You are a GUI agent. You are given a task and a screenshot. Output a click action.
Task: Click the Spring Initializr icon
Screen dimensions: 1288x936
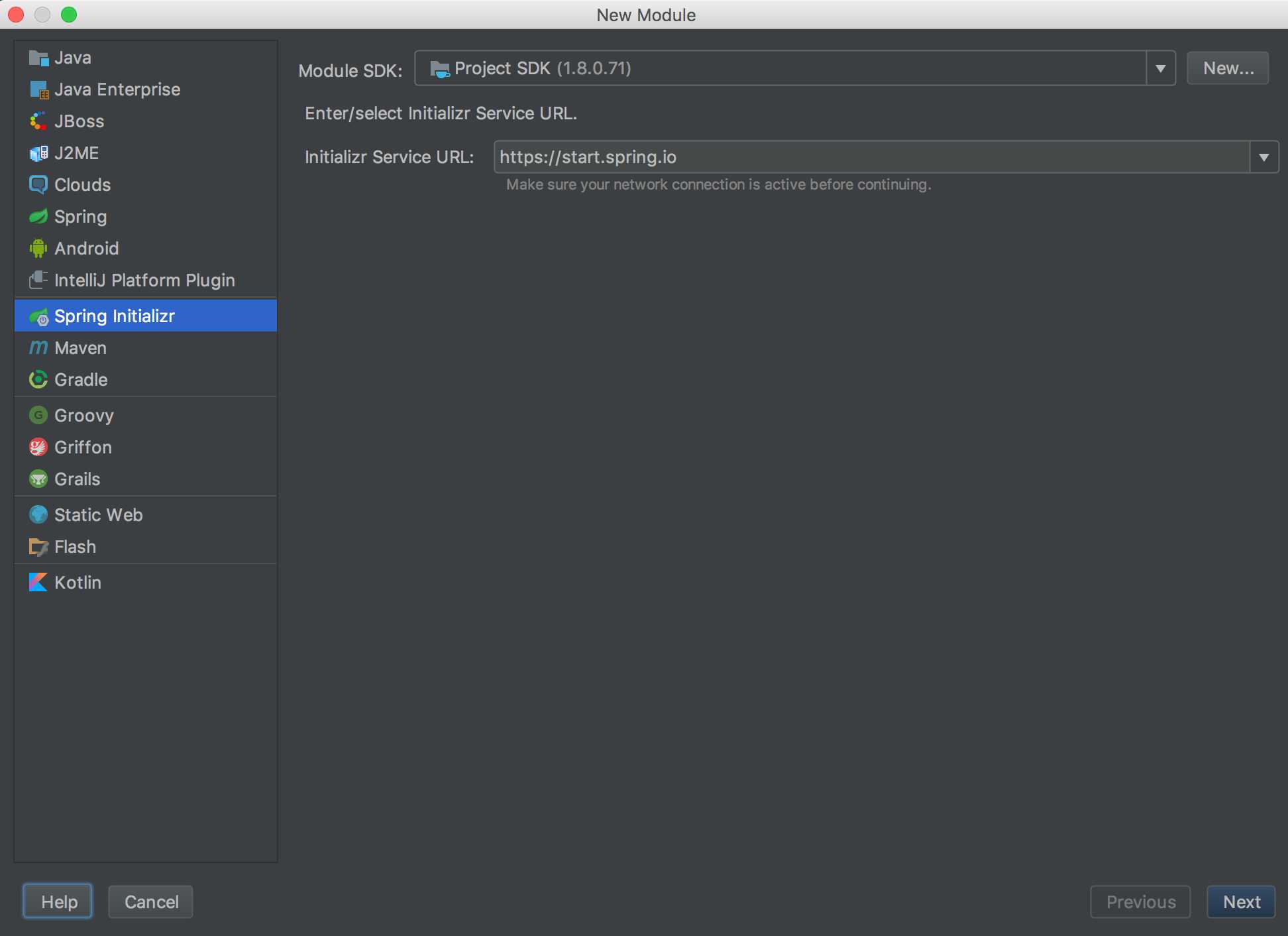pos(38,317)
